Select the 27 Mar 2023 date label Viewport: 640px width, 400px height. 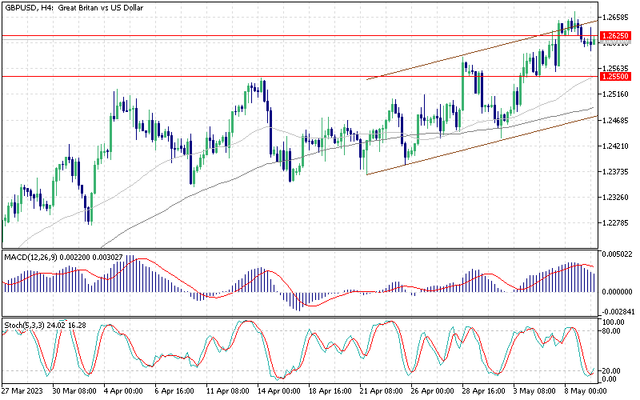coord(22,392)
